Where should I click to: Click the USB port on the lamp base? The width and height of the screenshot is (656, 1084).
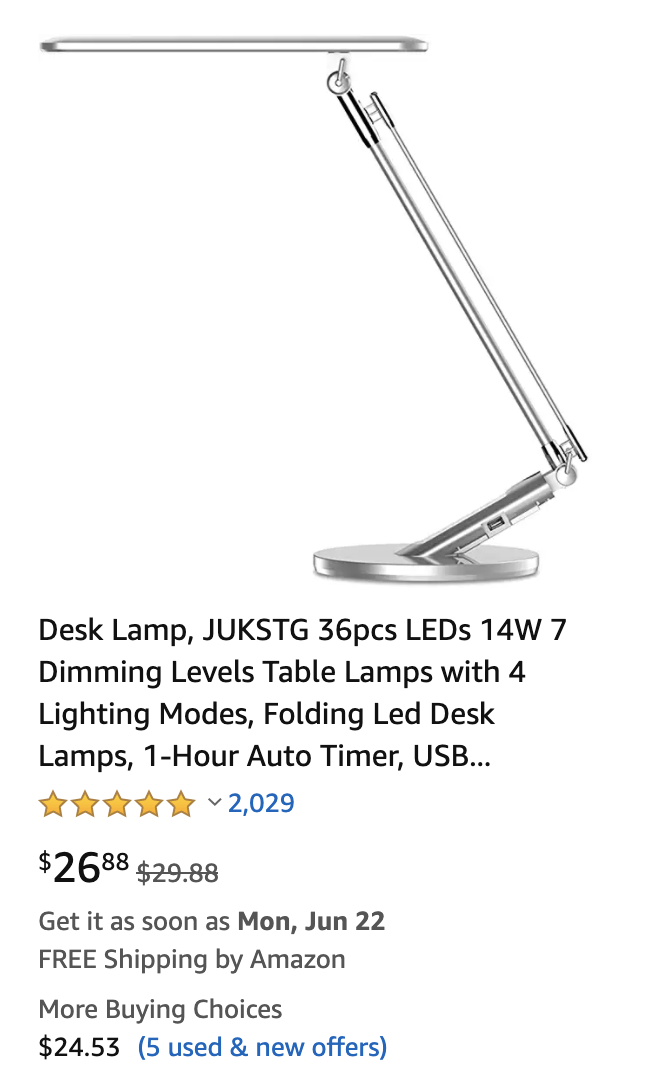tap(496, 527)
